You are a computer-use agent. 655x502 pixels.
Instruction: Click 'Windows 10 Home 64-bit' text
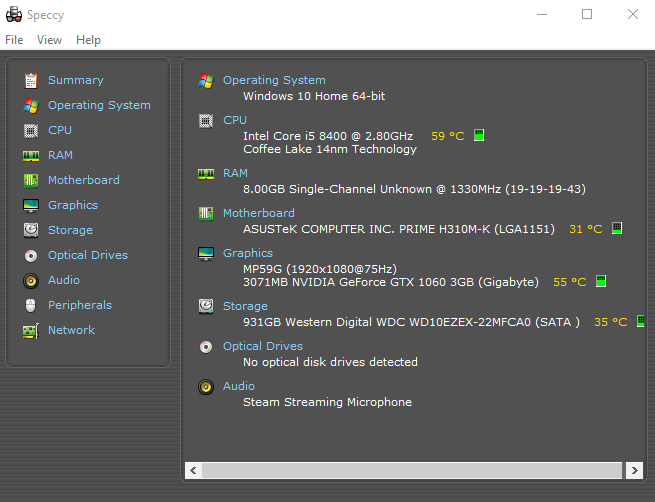pos(314,96)
